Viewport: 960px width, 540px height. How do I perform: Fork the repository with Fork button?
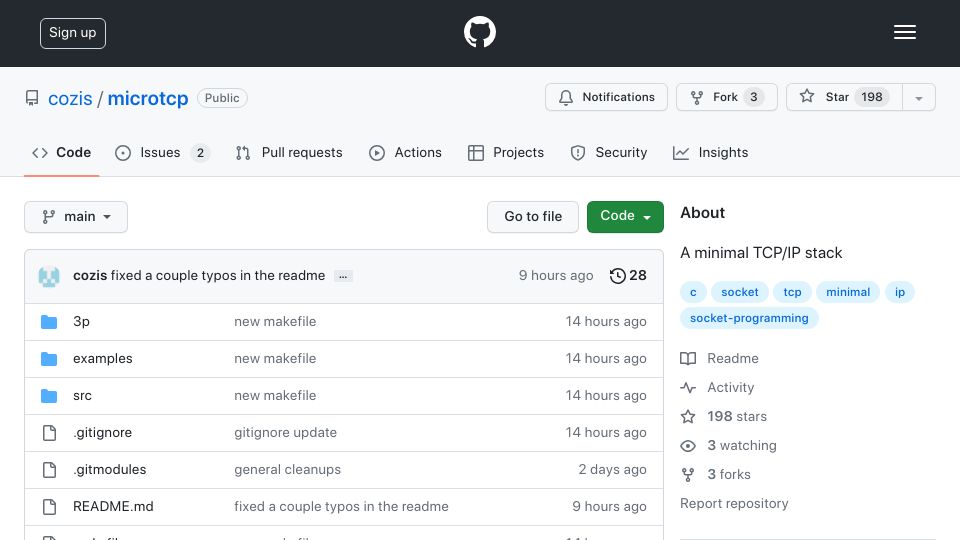pos(727,97)
